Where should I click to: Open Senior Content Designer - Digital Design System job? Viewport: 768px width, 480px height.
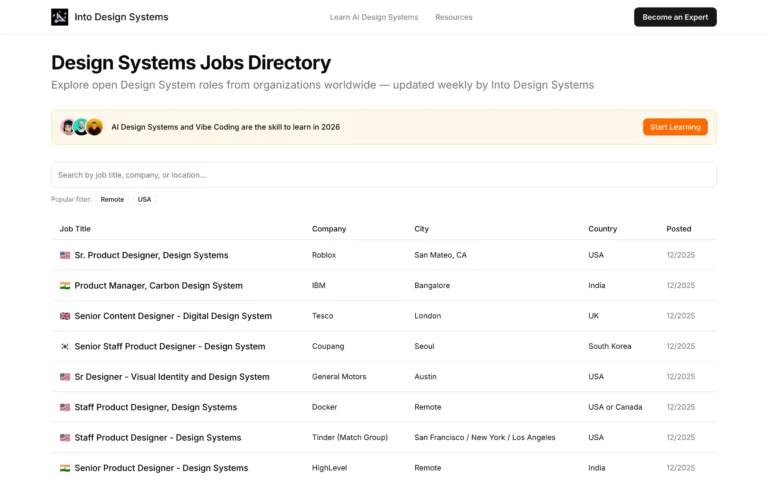pyautogui.click(x=173, y=316)
